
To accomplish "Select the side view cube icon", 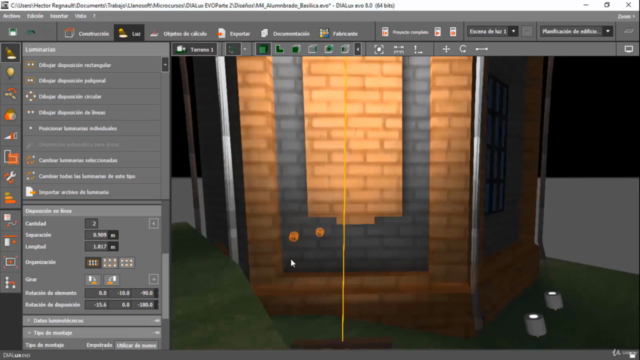I will (313, 49).
